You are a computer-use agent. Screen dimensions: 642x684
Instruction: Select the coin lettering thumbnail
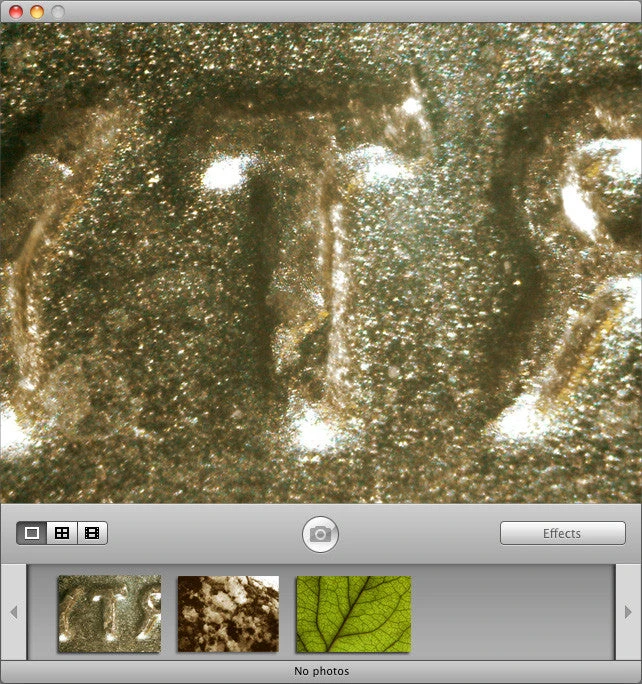point(109,613)
